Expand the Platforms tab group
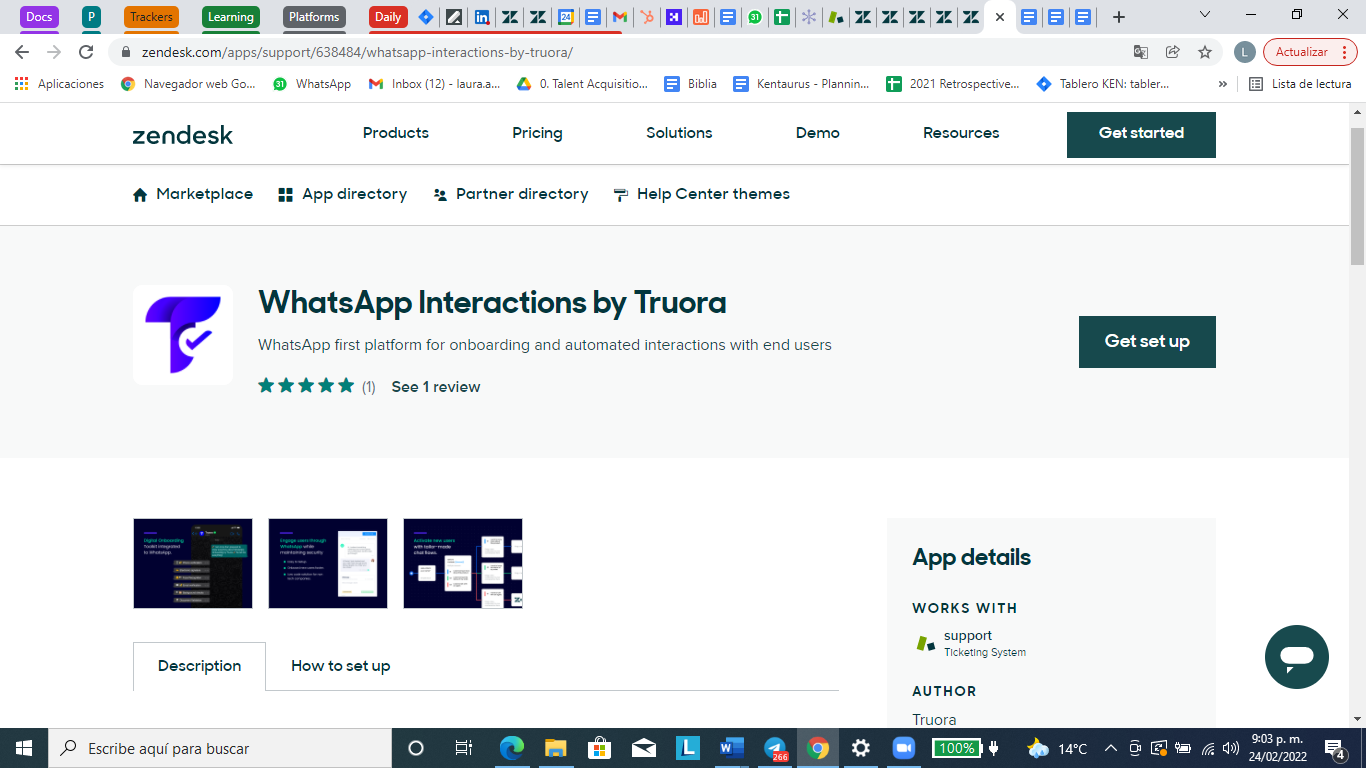 point(314,17)
